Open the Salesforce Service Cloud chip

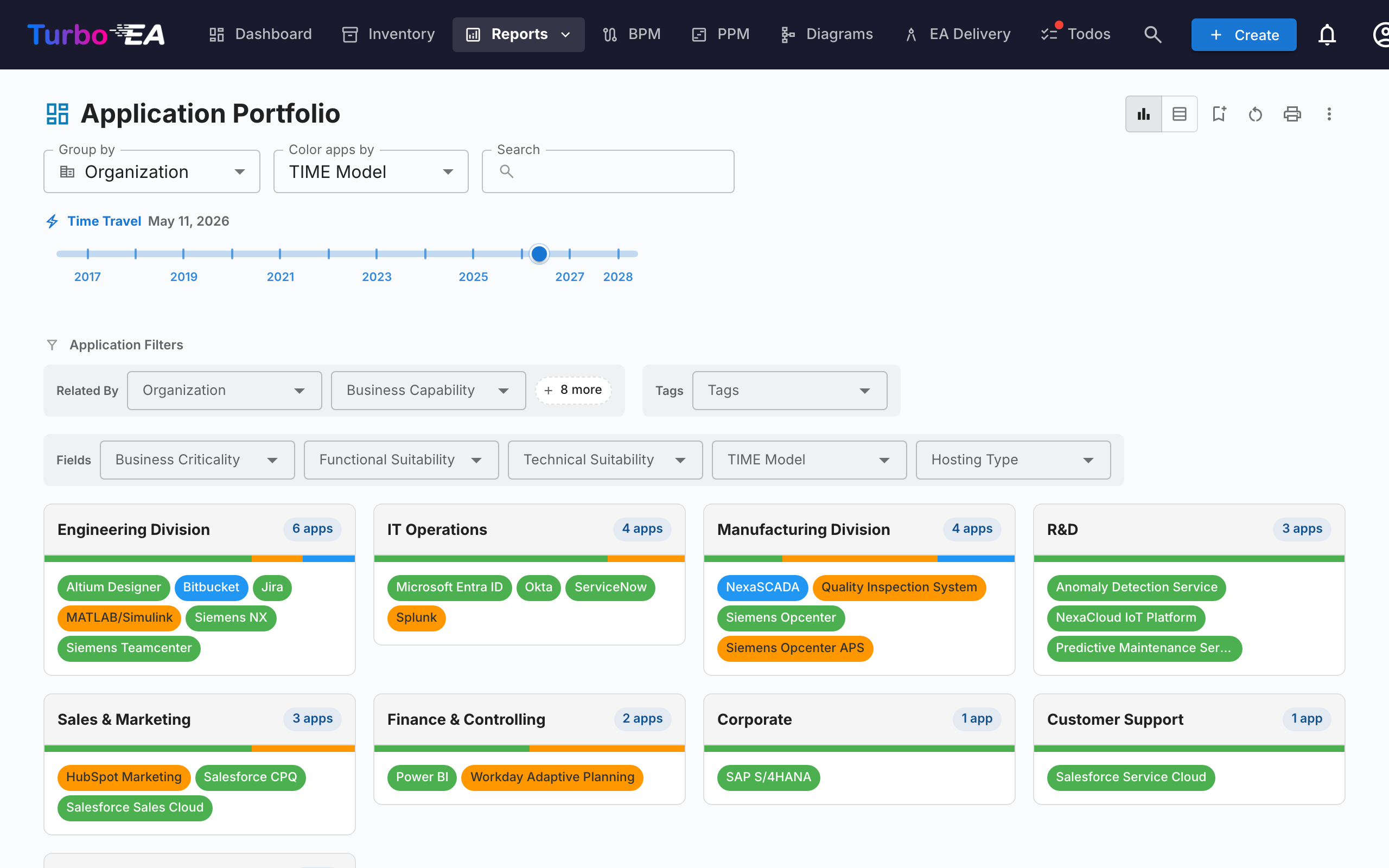1131,777
